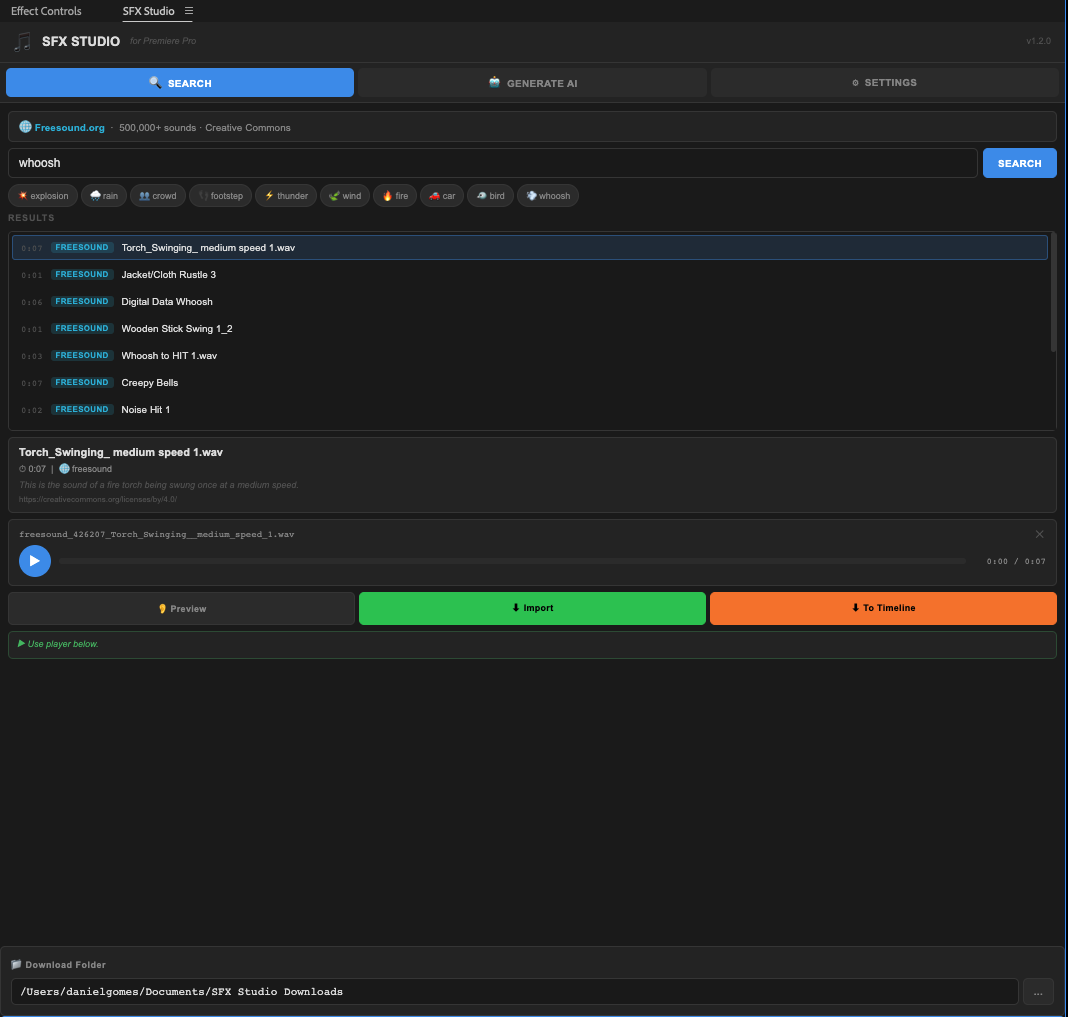Viewport: 1068px width, 1017px height.
Task: Switch to the Effect Controls tab
Action: [46, 11]
